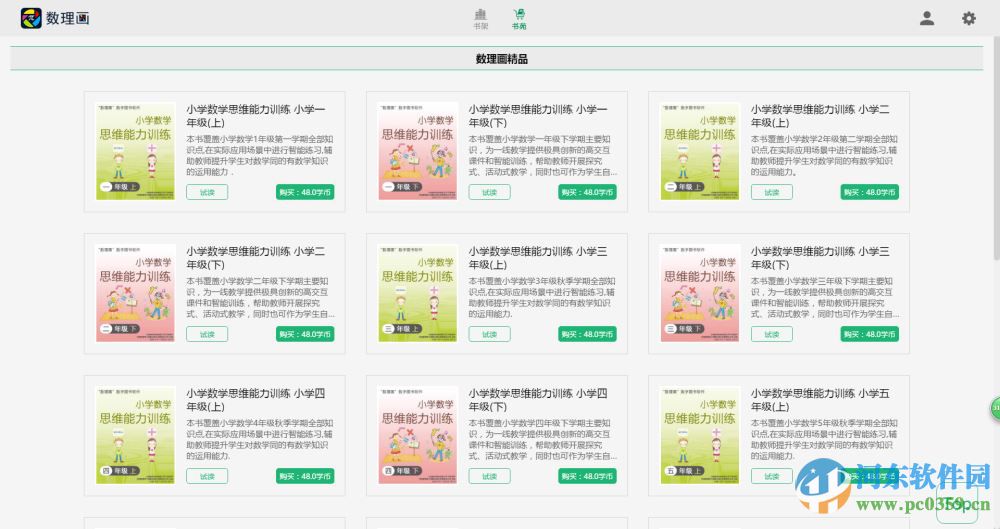Click the 数理画精品 section header
1000x529 pixels.
496,59
